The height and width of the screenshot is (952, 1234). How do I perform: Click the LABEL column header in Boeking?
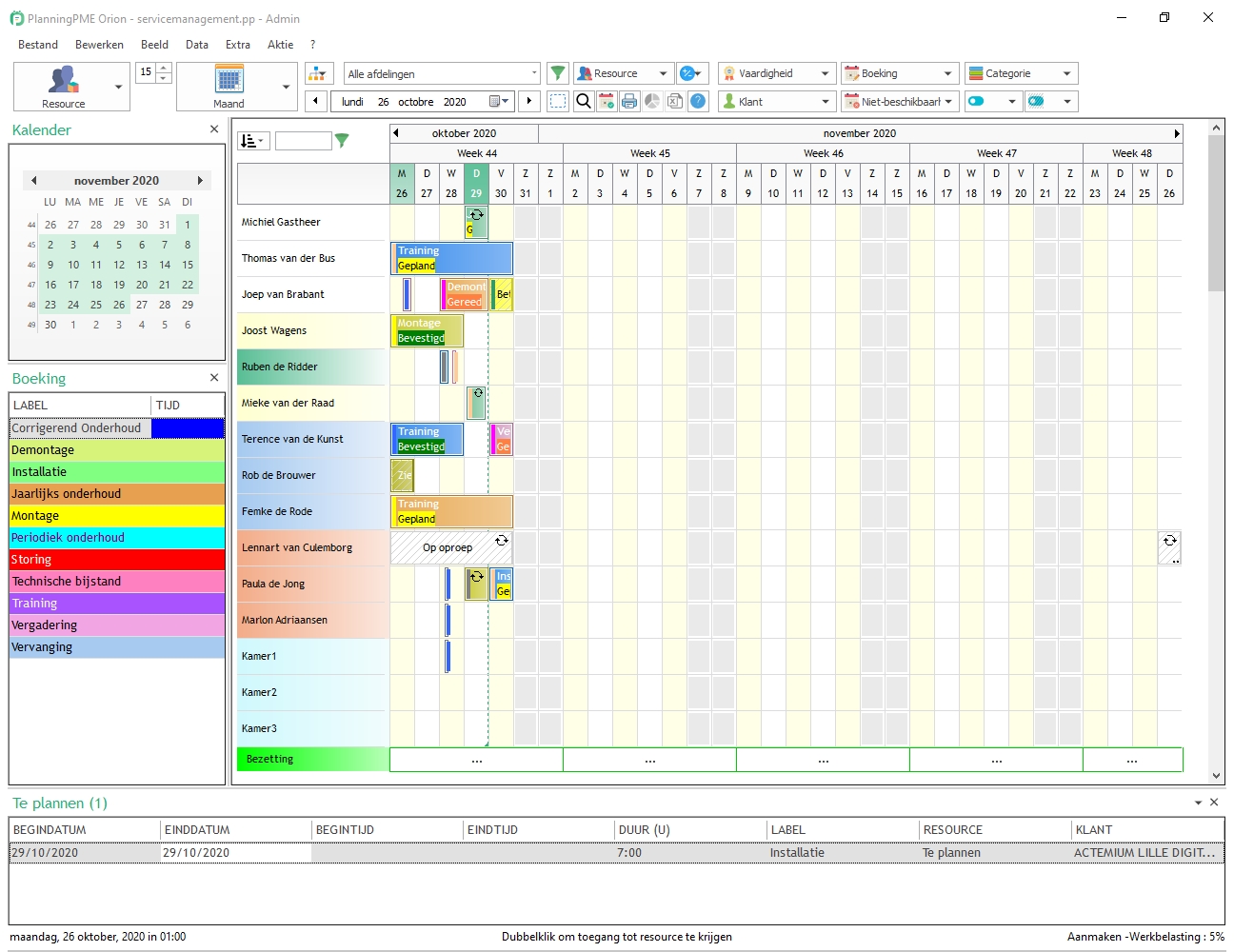tap(80, 405)
